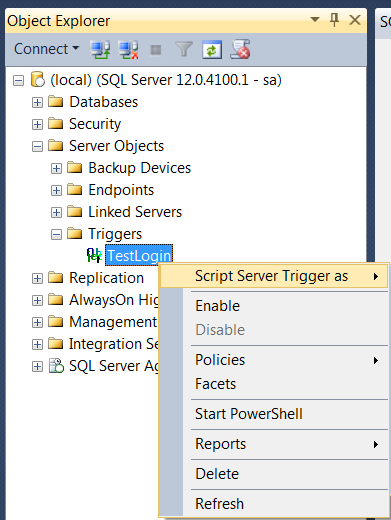The width and height of the screenshot is (391, 520).
Task: Click the (local) server database icon
Action: (38, 80)
